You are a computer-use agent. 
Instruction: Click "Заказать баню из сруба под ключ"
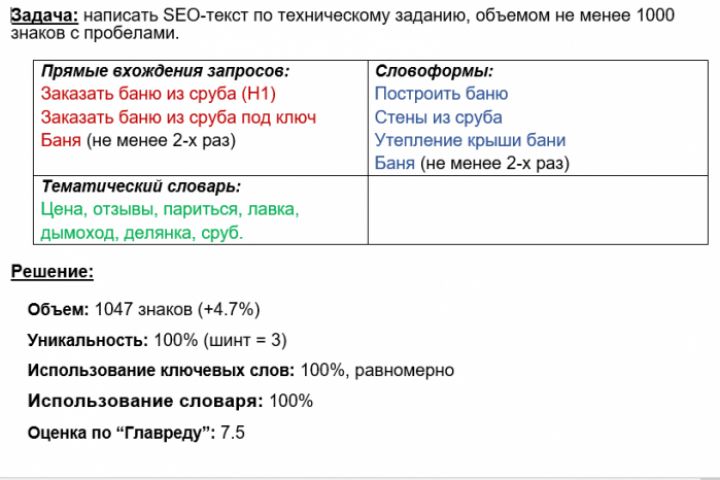(x=178, y=117)
